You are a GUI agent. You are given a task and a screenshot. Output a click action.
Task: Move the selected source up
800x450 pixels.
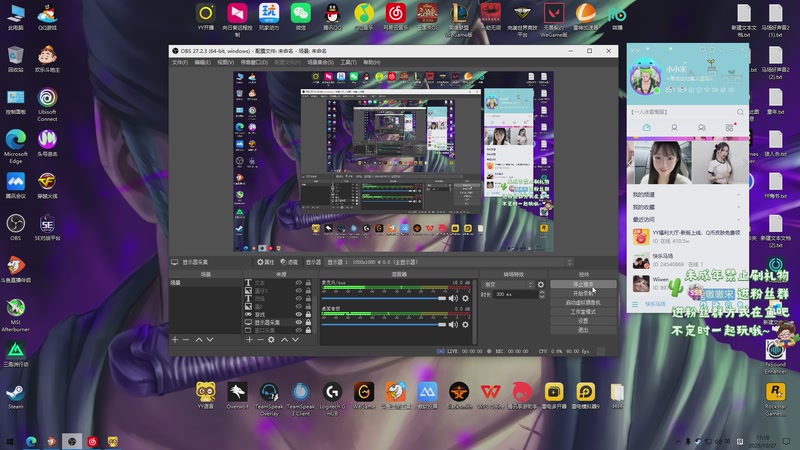click(x=284, y=339)
